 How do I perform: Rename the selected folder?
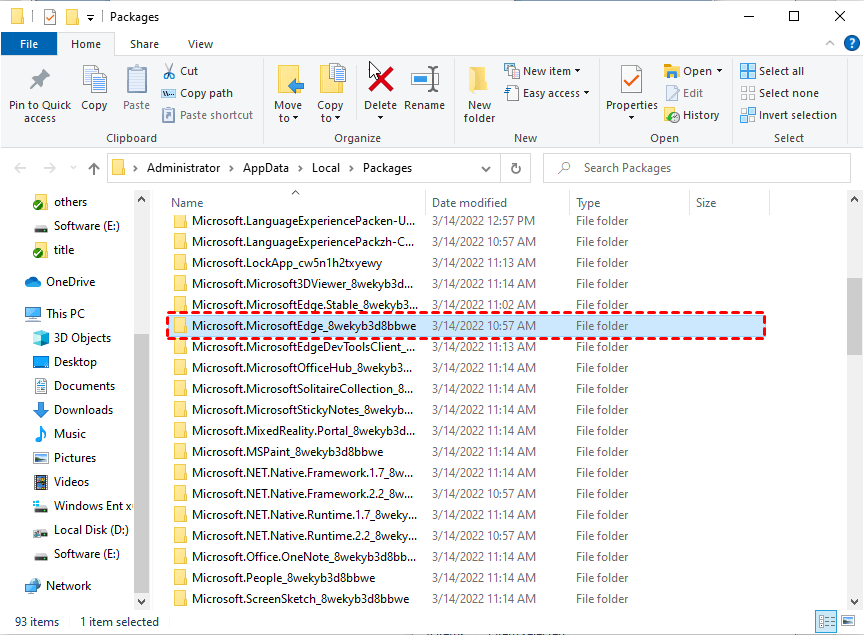424,89
